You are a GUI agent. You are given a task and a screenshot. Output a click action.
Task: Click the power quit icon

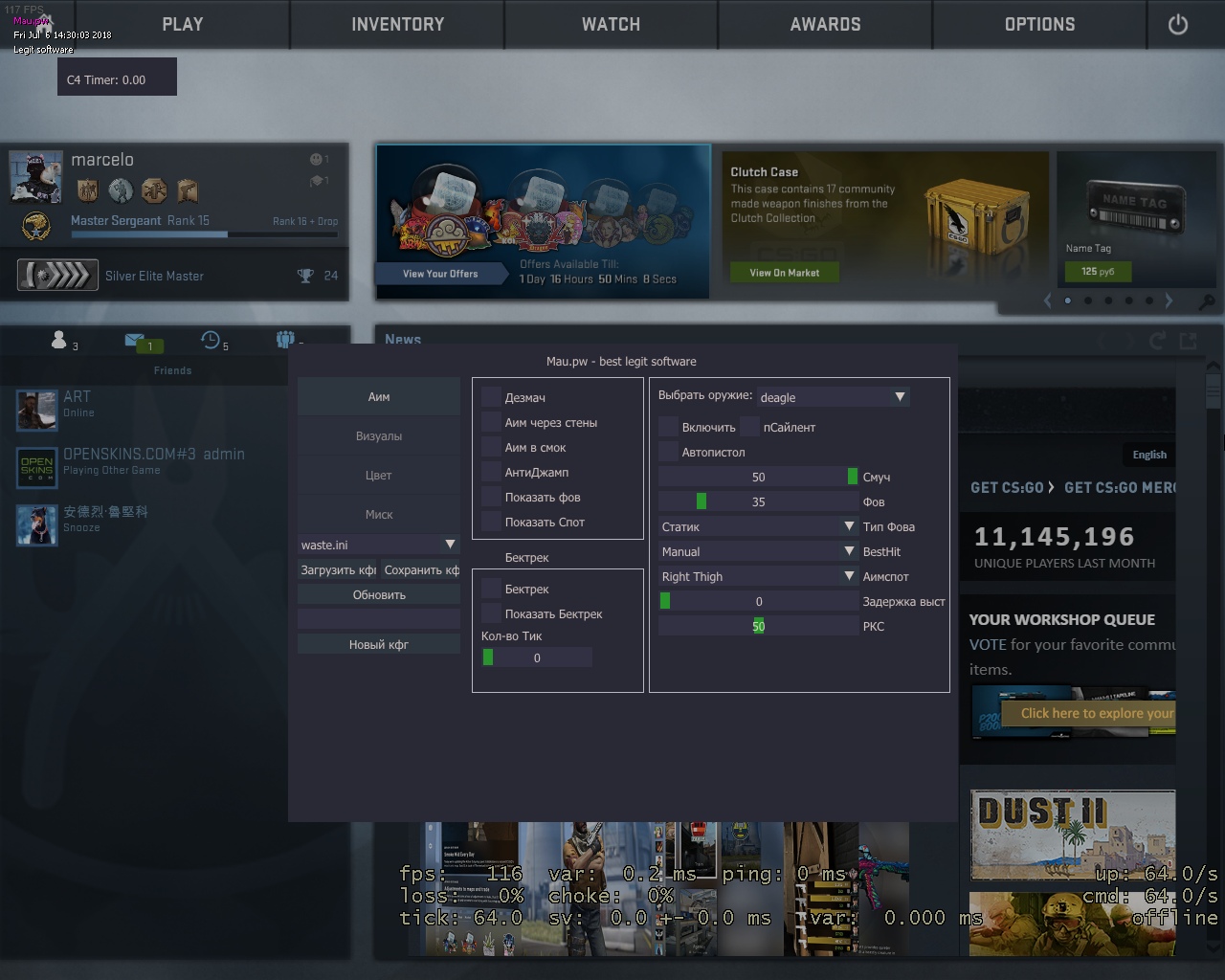(1177, 25)
